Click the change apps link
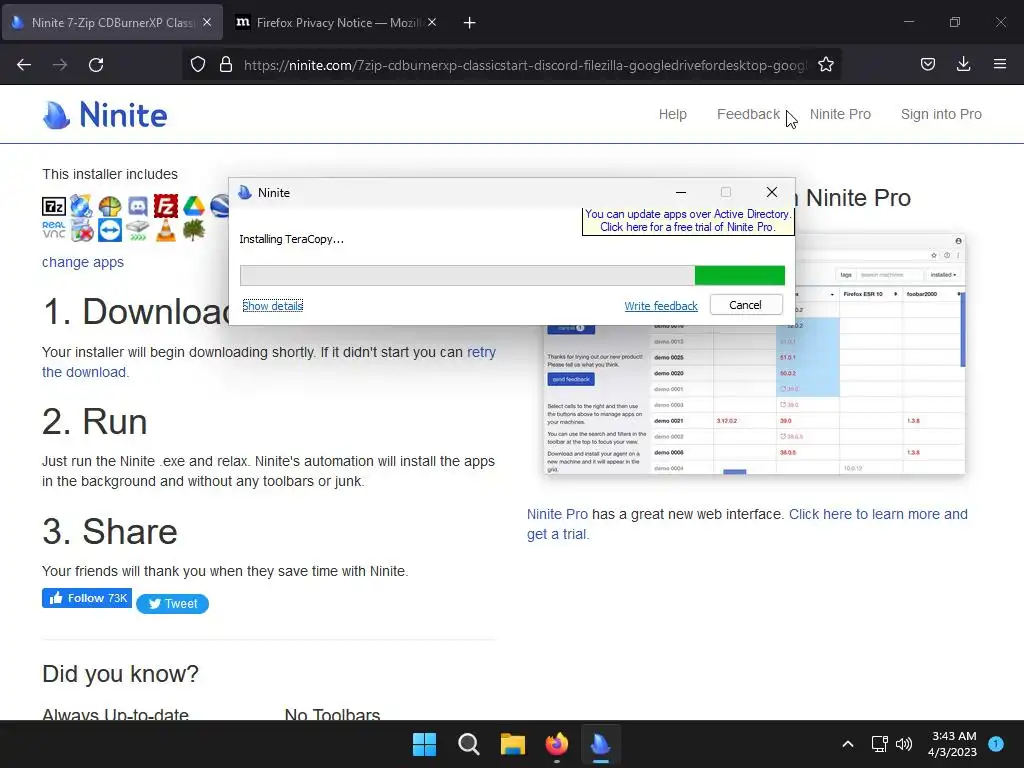Screen dimensions: 1024x768 pos(83,262)
